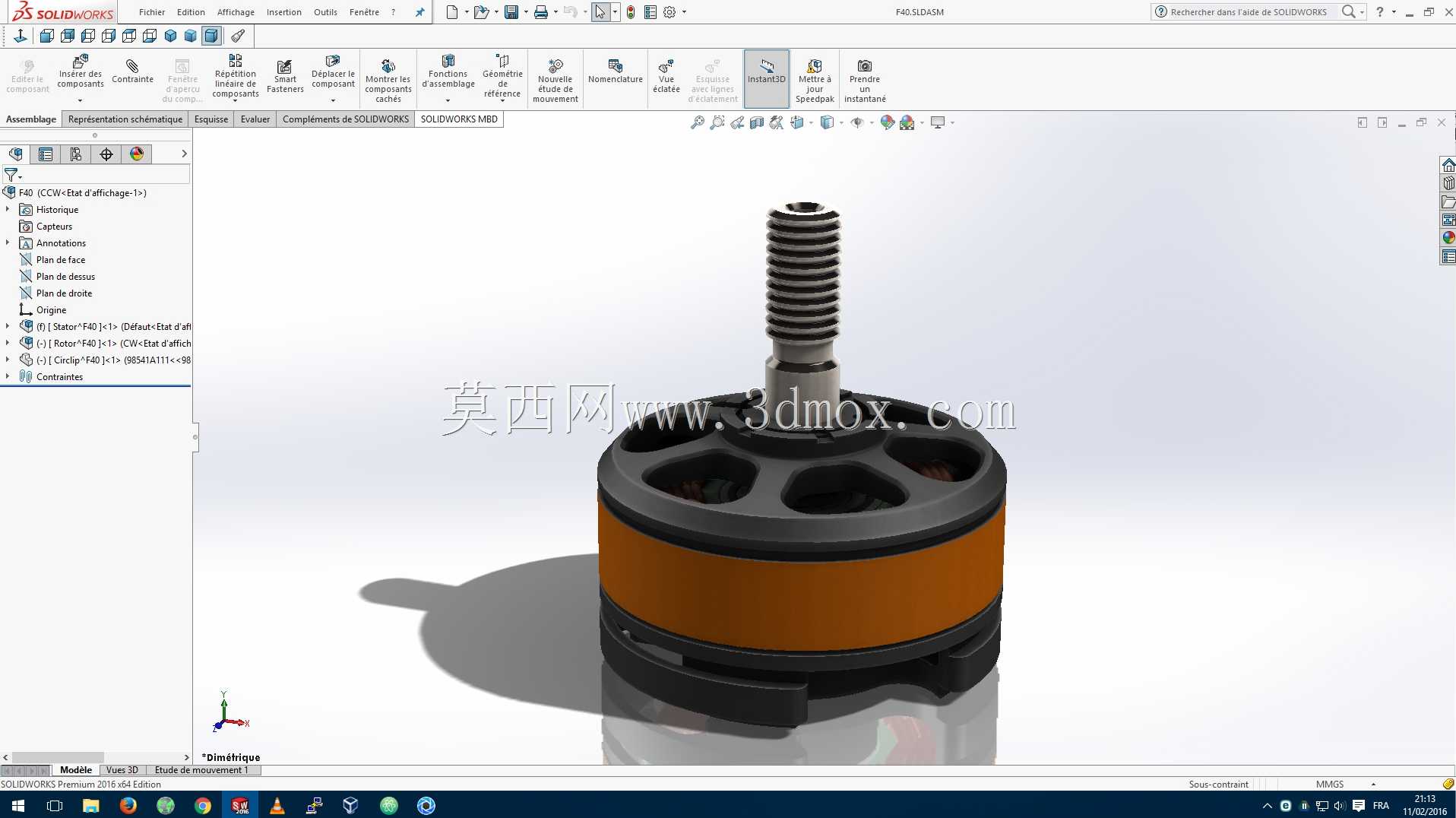Click the Zoom to fit magnifier icon
The image size is (1456, 818).
coord(697,122)
